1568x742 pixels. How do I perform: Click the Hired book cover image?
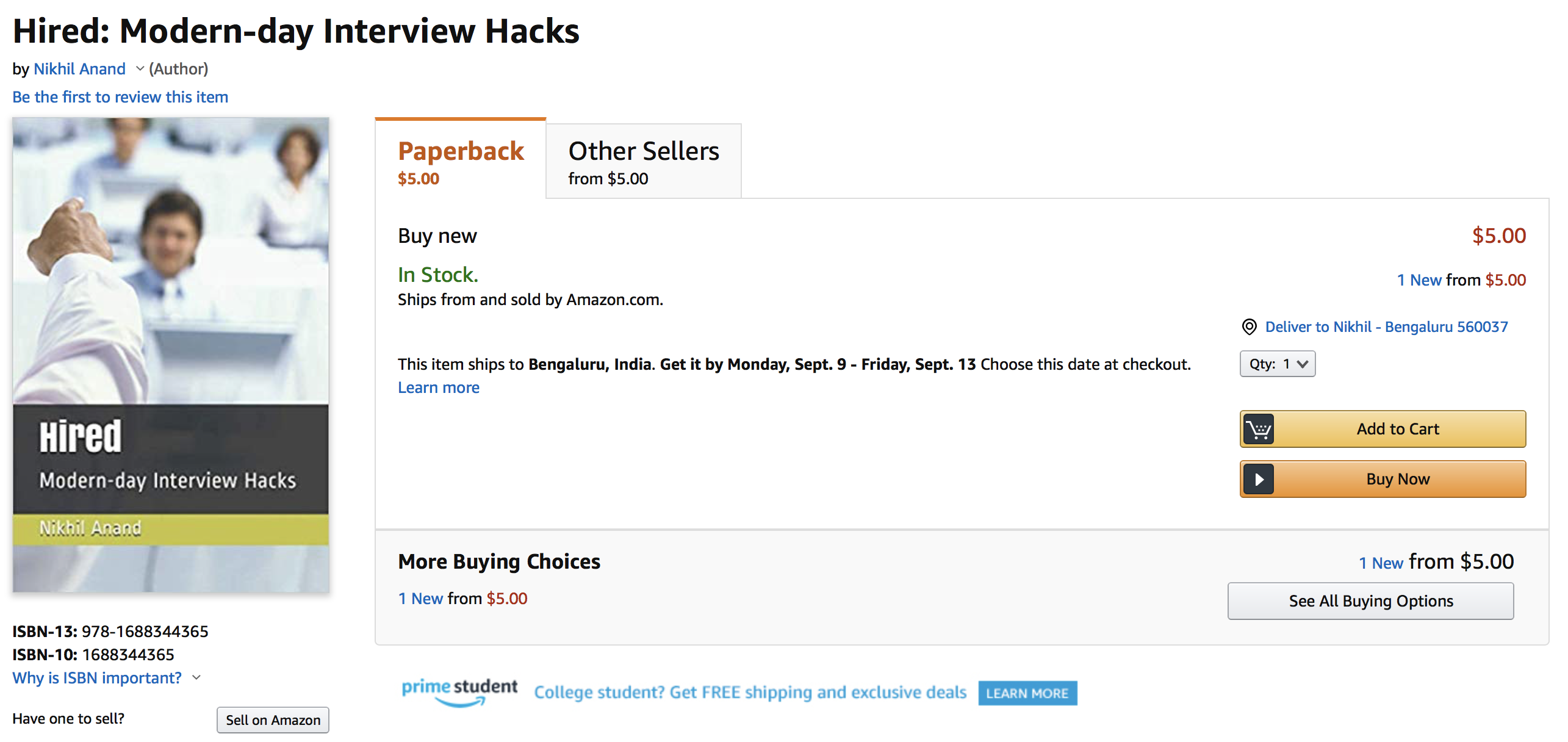point(171,355)
